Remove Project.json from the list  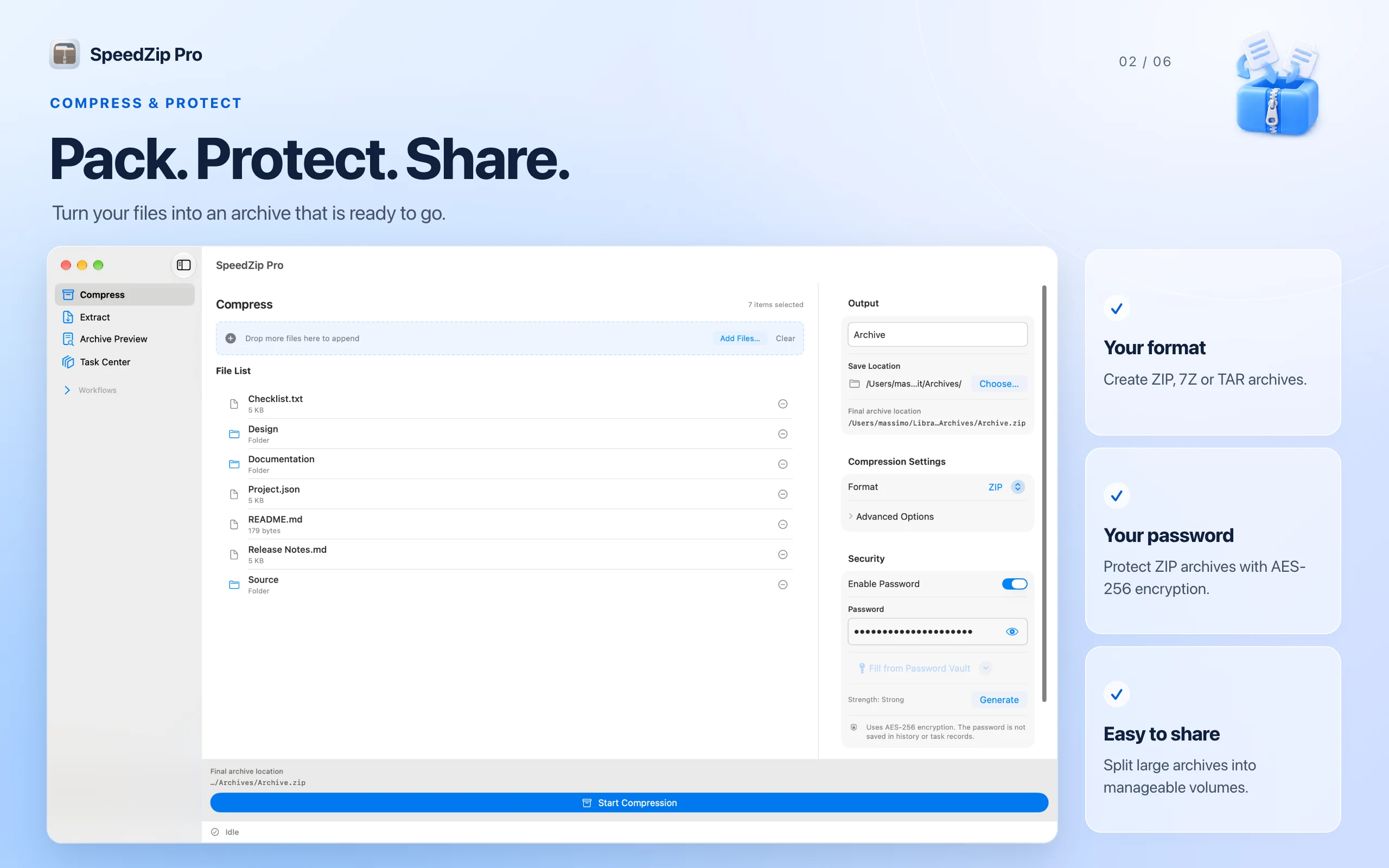(782, 494)
